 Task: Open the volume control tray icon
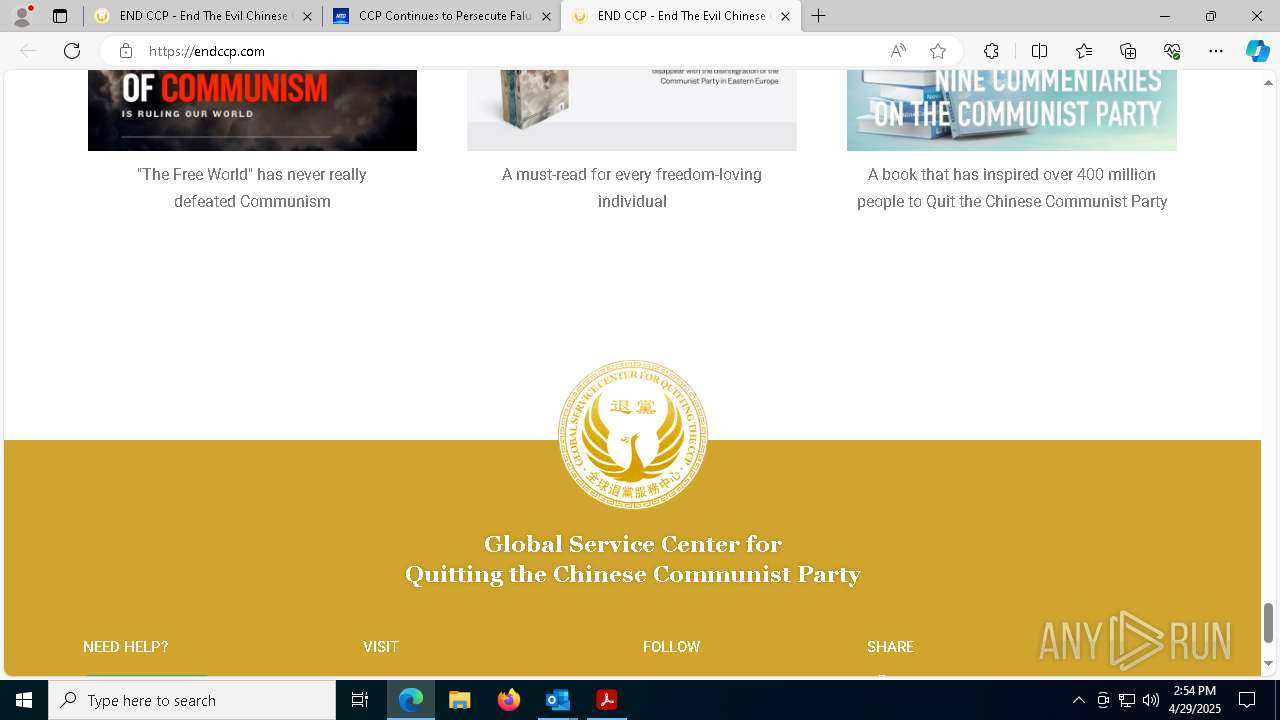[1151, 700]
